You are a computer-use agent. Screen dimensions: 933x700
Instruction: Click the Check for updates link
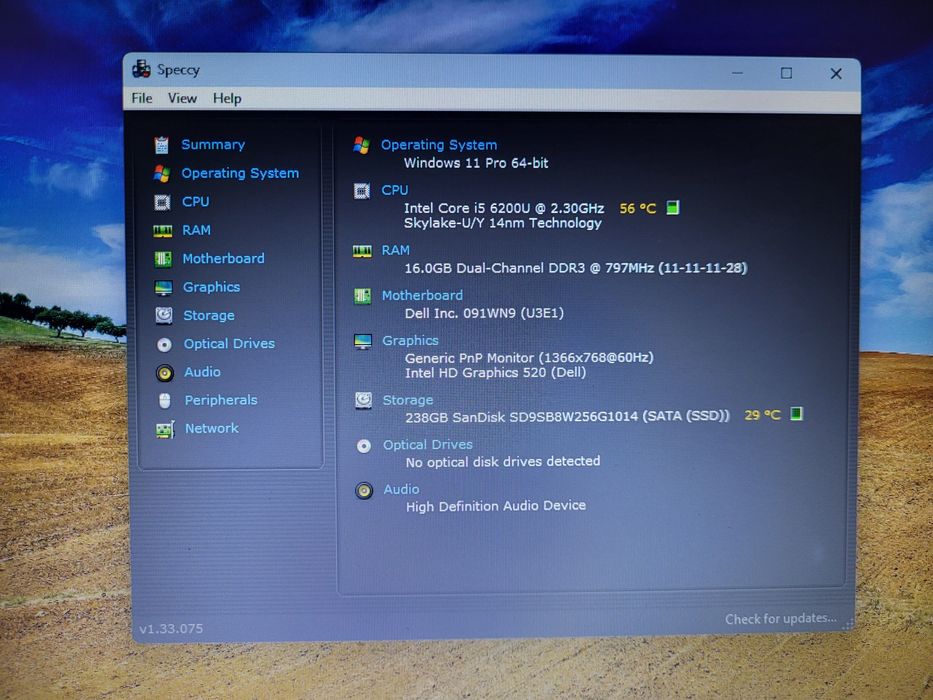(781, 619)
